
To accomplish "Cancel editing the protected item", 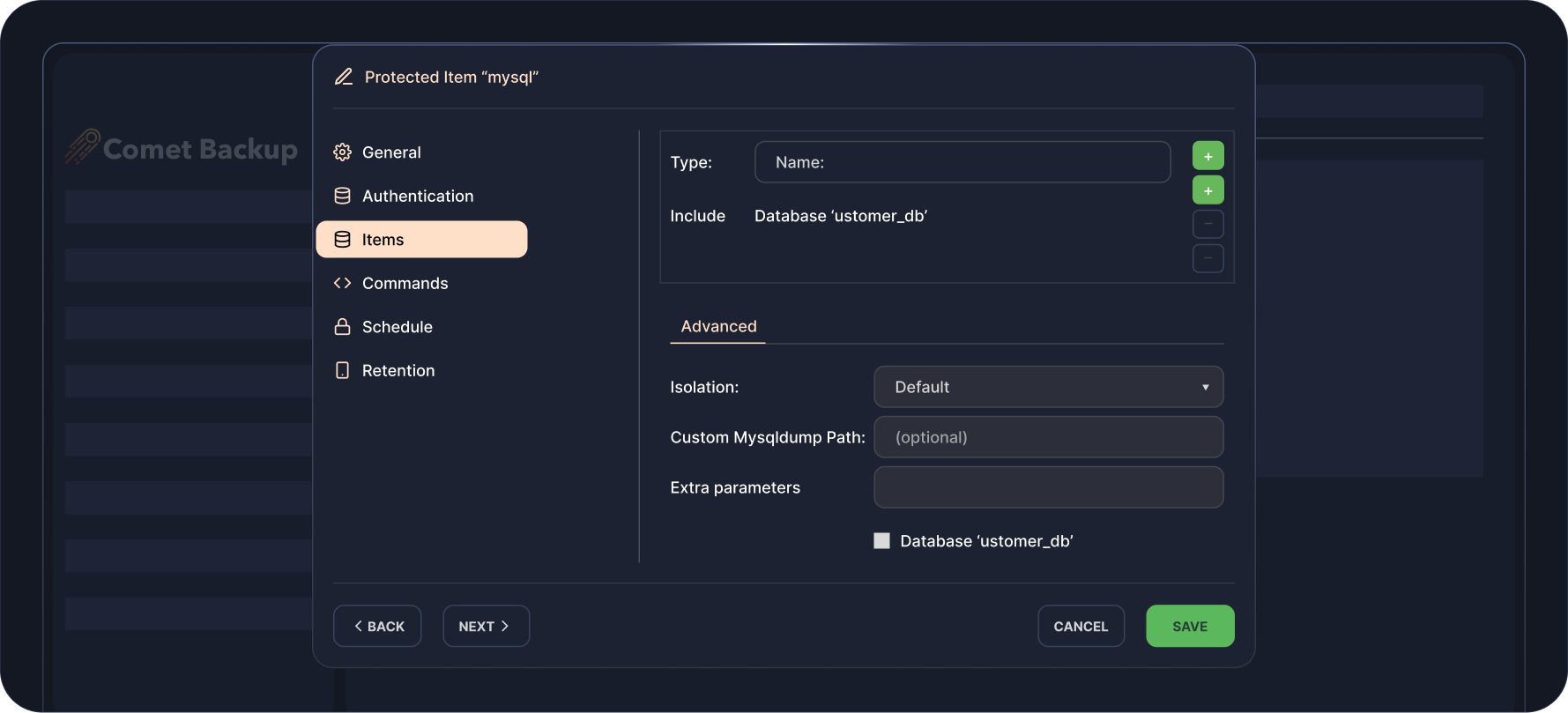I will point(1081,626).
